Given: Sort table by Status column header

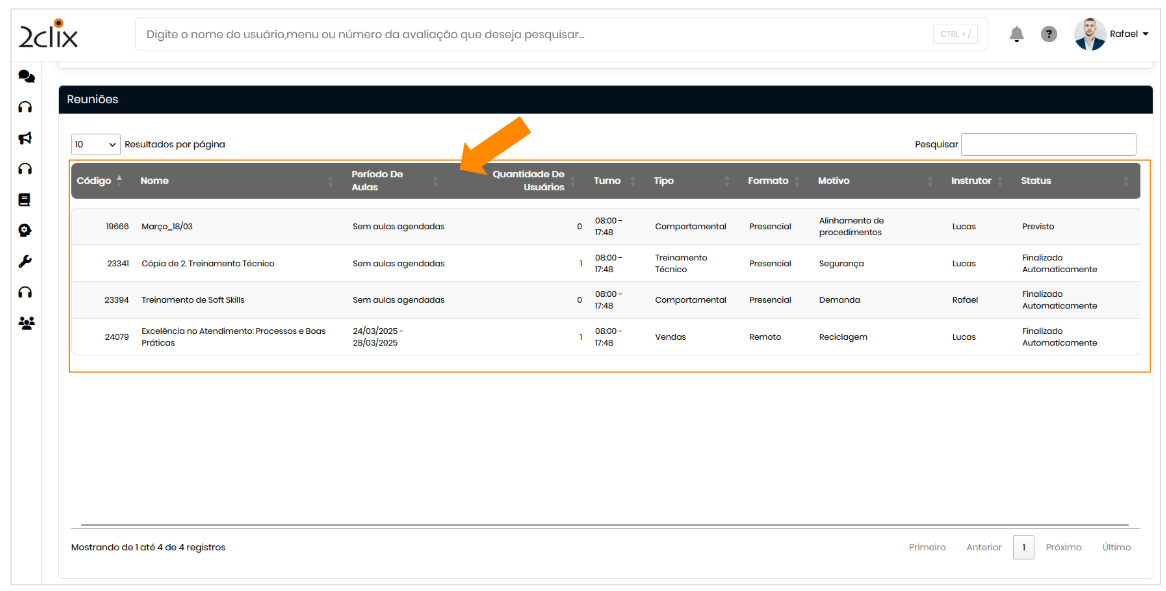Looking at the screenshot, I should click(1036, 181).
